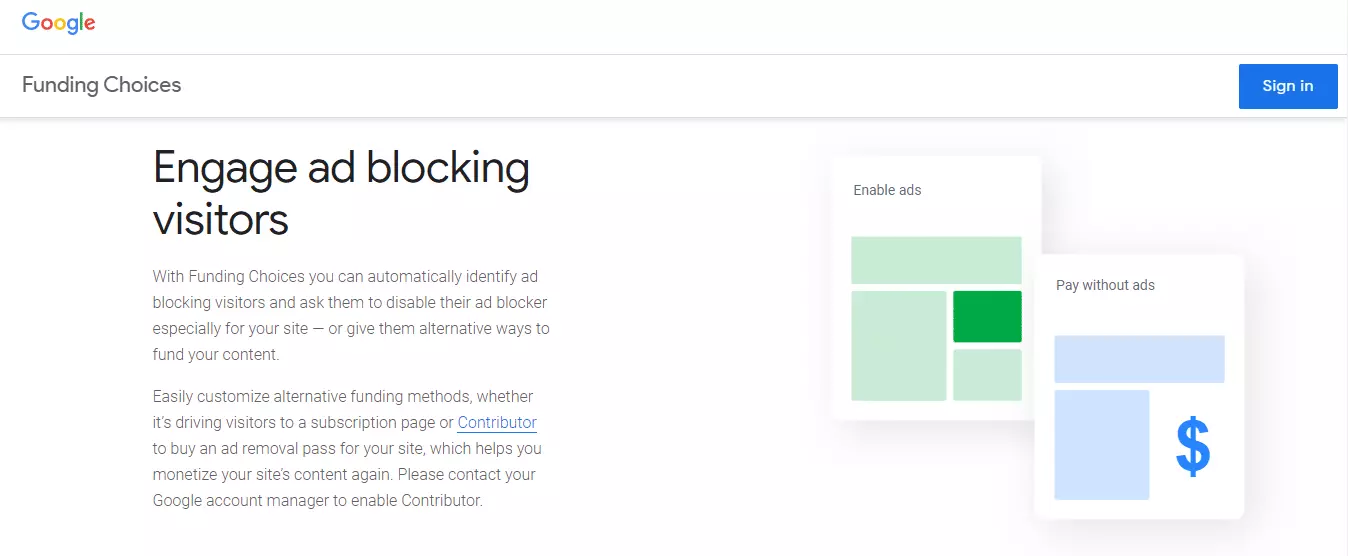Click the wide light green banner block
Viewport: 1348px width, 556px height.
[x=936, y=260]
